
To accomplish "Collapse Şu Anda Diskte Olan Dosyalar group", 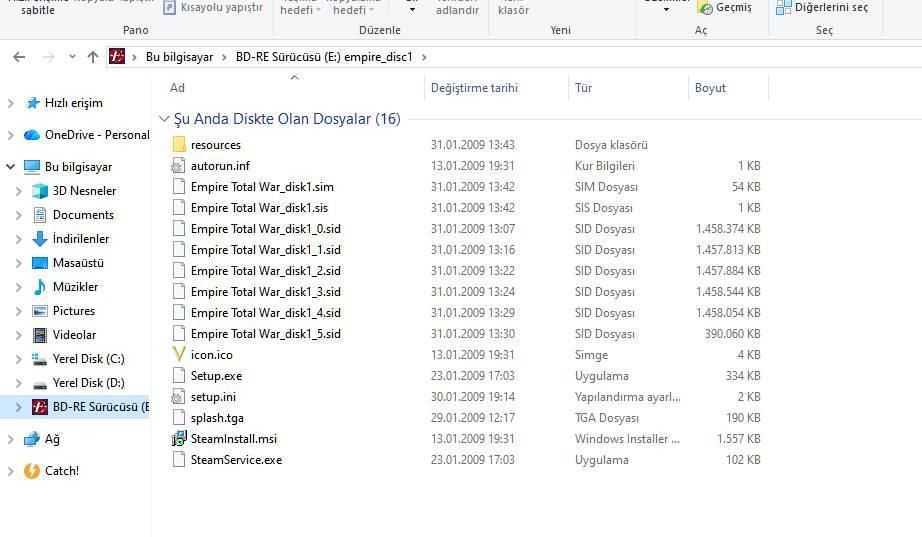I will [x=164, y=119].
